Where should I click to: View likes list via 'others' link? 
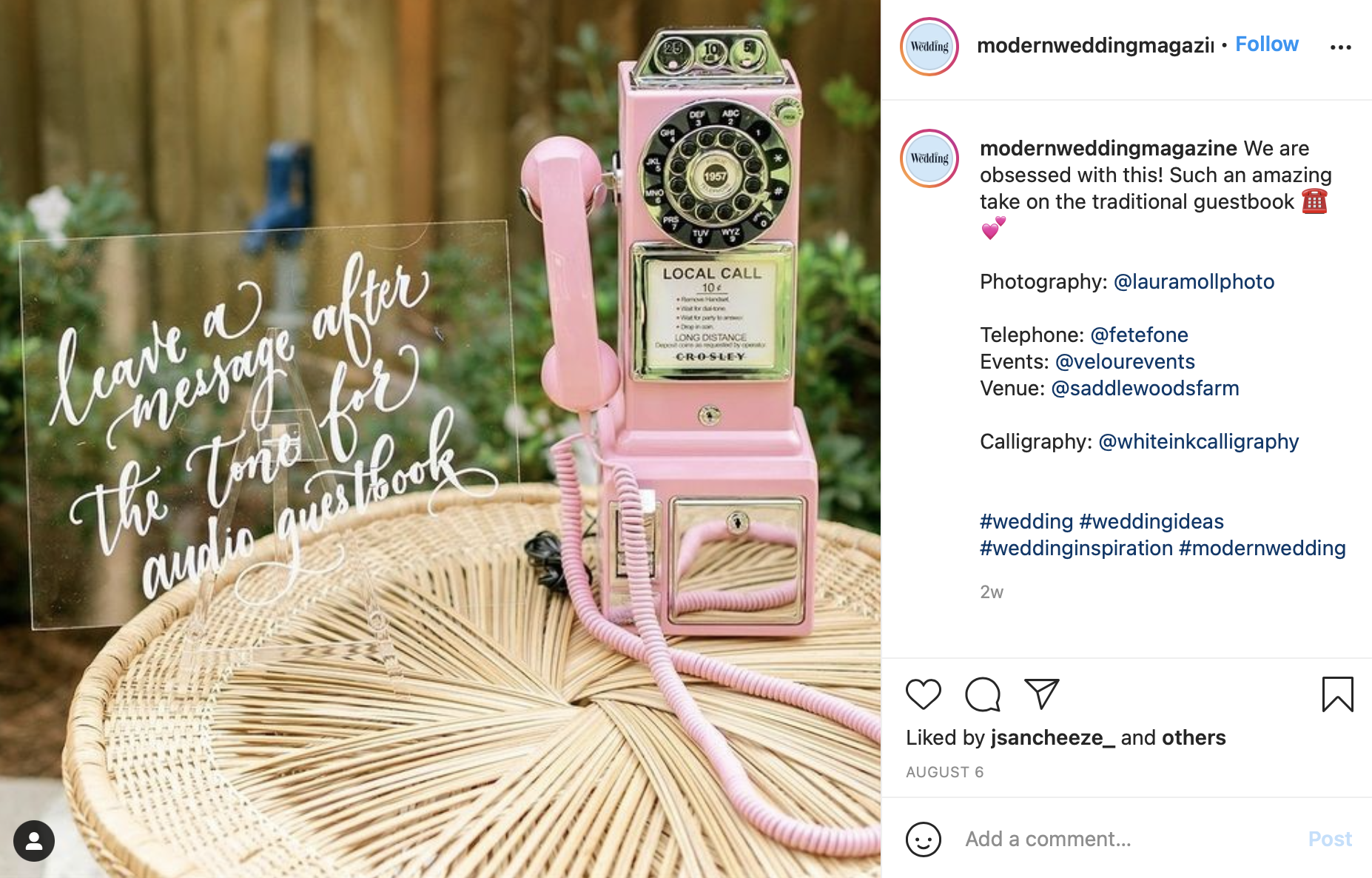pyautogui.click(x=1194, y=737)
